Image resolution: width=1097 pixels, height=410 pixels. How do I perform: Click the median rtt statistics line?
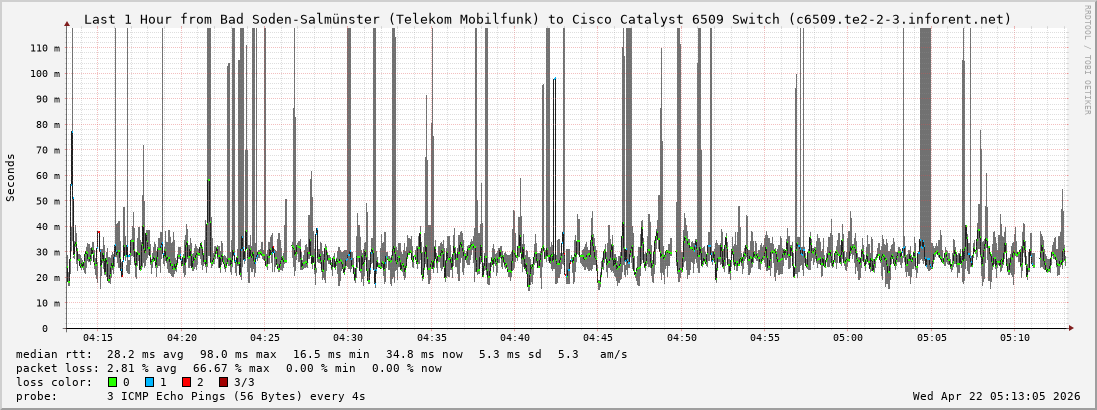[320, 354]
